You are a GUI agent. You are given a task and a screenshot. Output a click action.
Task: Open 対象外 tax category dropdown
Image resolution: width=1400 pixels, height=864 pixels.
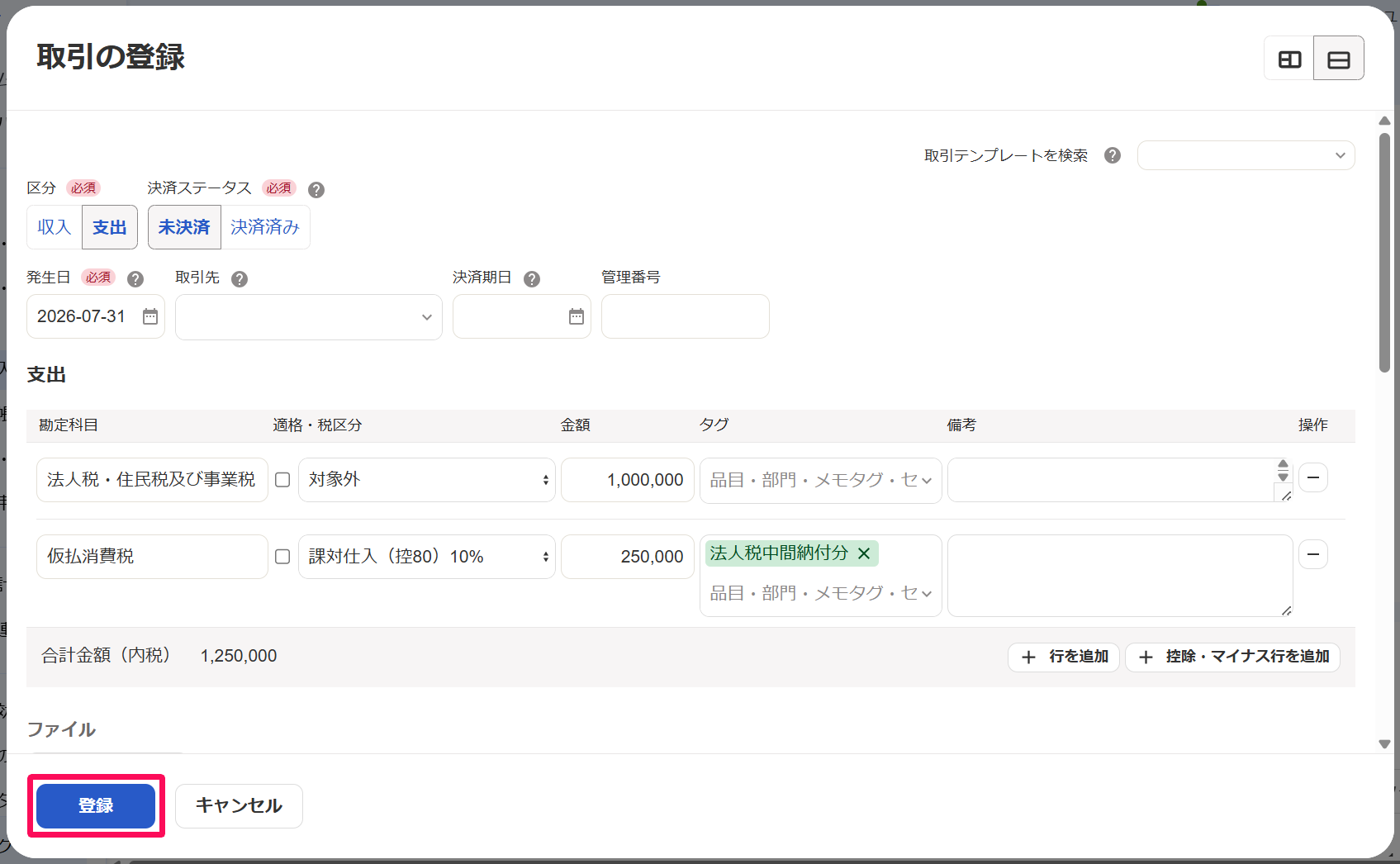click(427, 480)
